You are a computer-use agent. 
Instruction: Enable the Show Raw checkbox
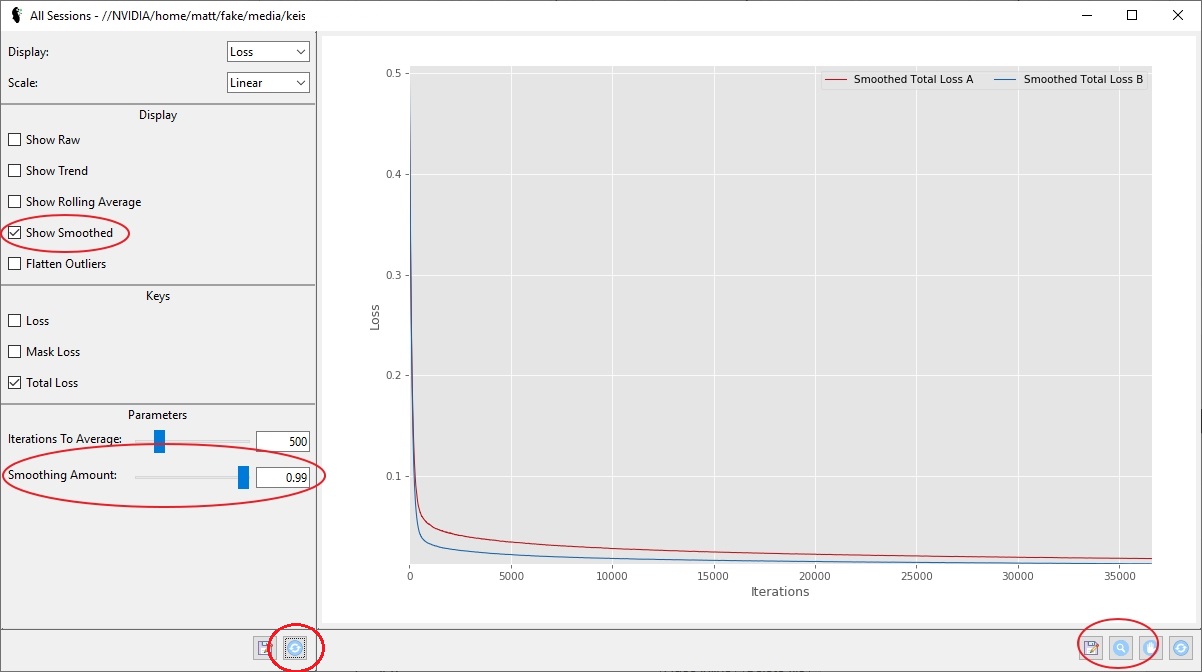click(15, 140)
